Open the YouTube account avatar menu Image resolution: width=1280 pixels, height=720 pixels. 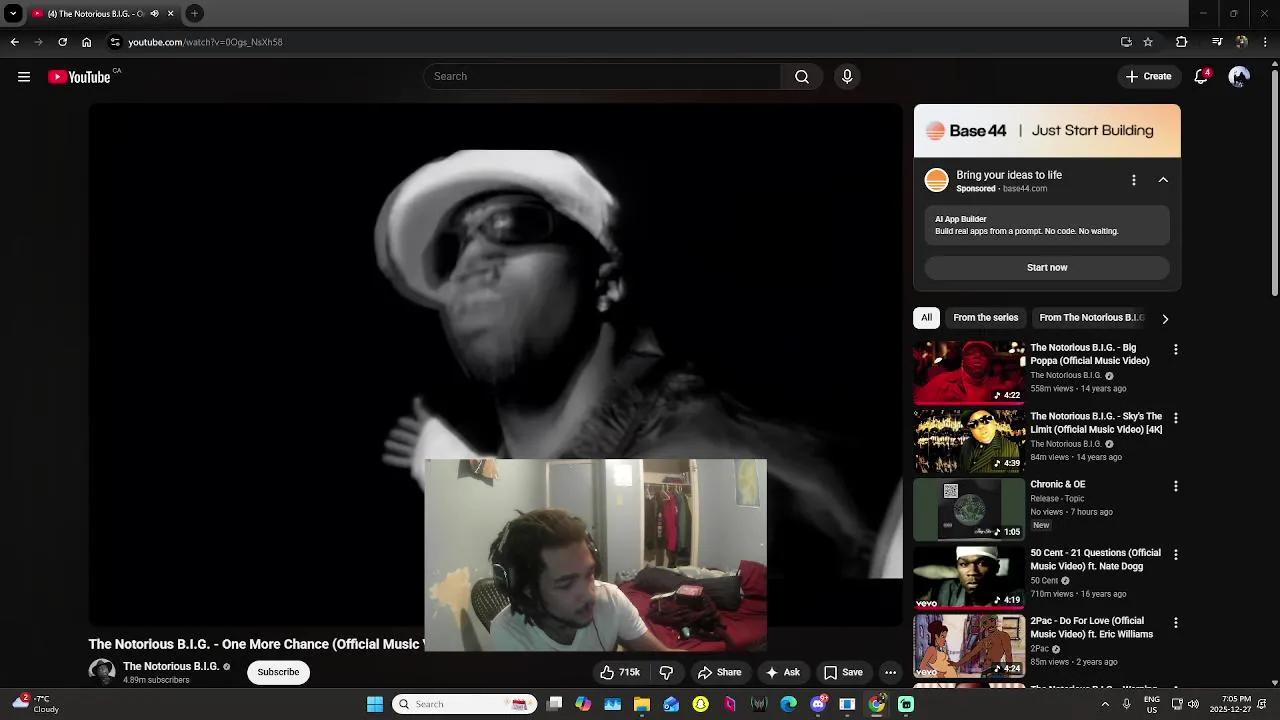pyautogui.click(x=1239, y=77)
